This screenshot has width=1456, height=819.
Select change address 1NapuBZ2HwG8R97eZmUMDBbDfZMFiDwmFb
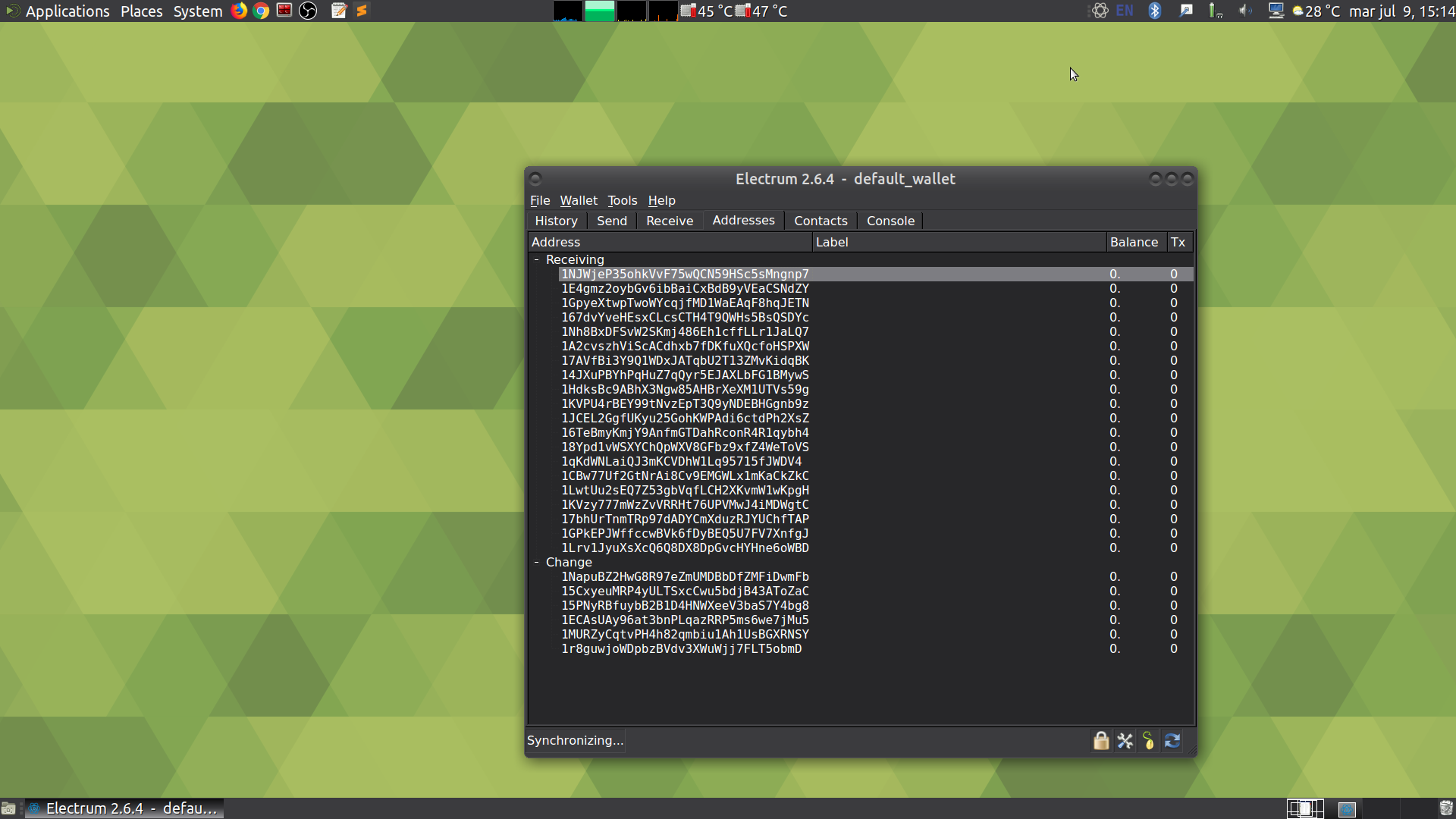click(x=685, y=576)
